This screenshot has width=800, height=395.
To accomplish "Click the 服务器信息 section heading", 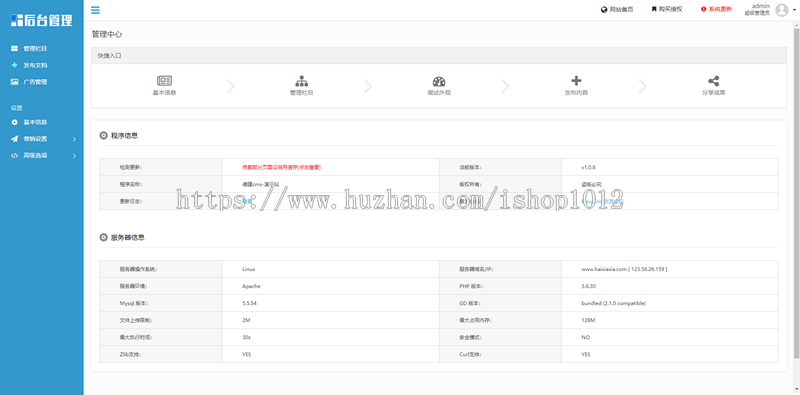I will coord(127,237).
